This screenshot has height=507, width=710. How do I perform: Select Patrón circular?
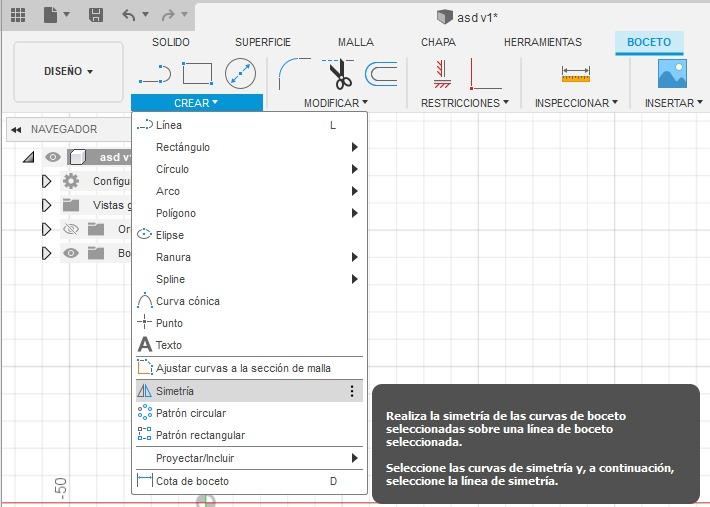pyautogui.click(x=249, y=413)
